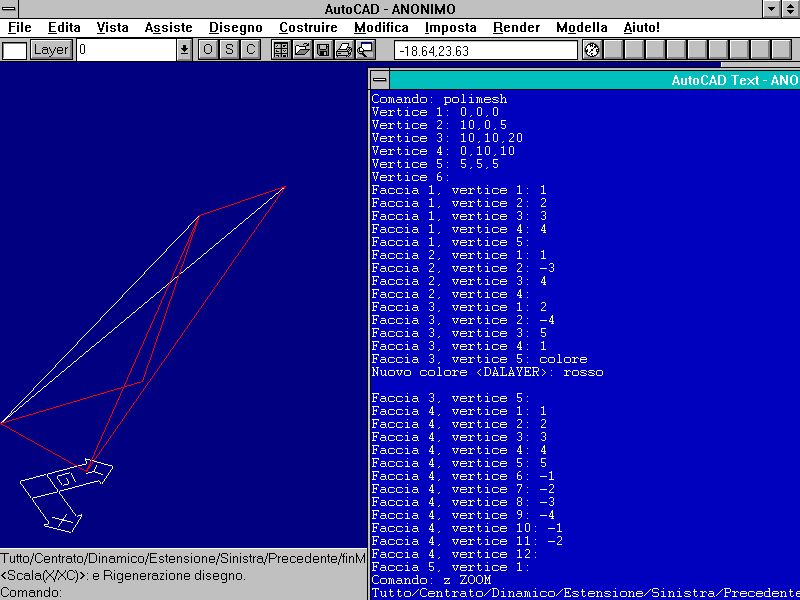Toggle the C button in the toolbar
This screenshot has height=600, width=800.
[x=251, y=49]
